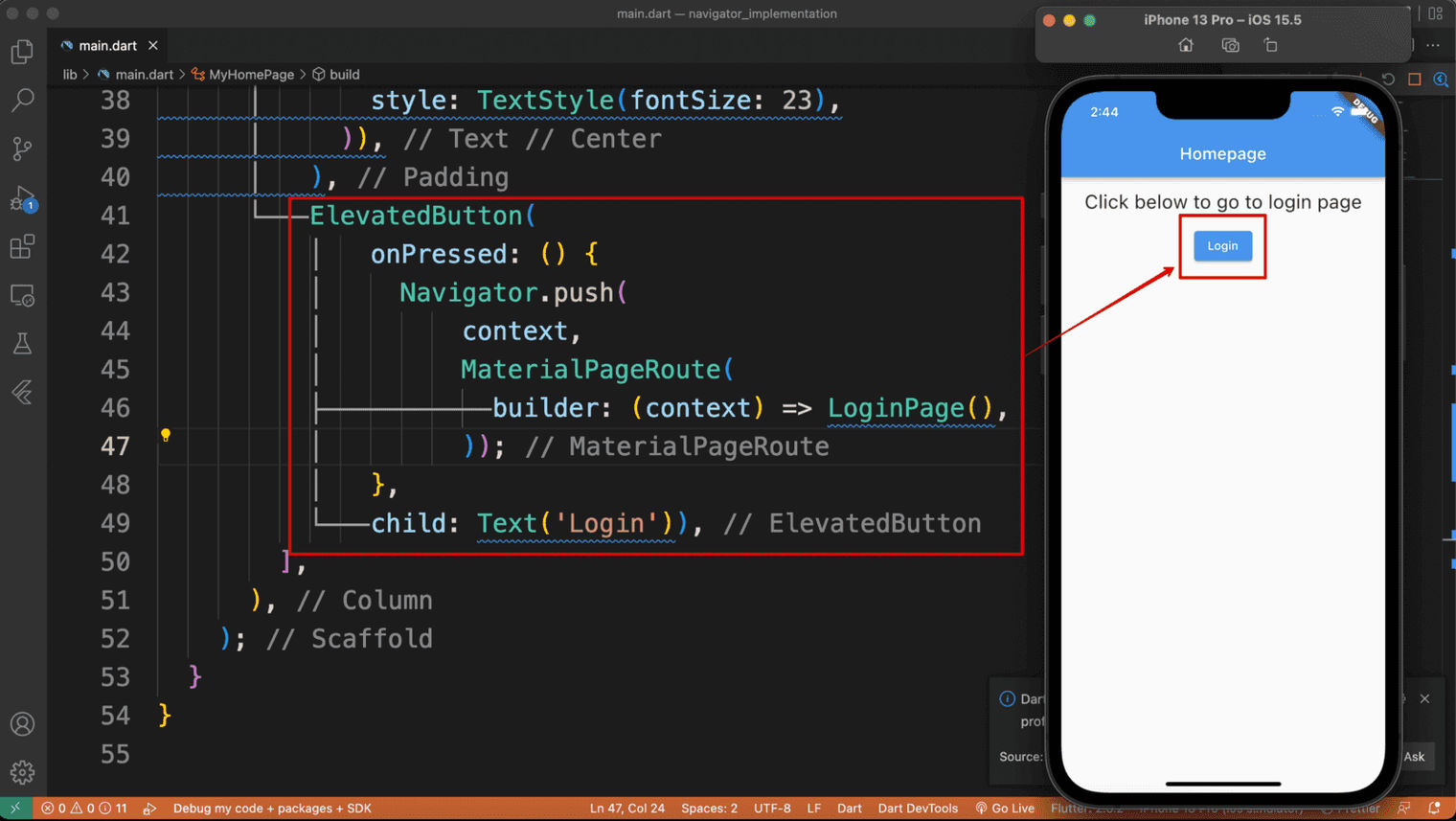Click Ln 47, Col 24 in status bar

point(626,809)
